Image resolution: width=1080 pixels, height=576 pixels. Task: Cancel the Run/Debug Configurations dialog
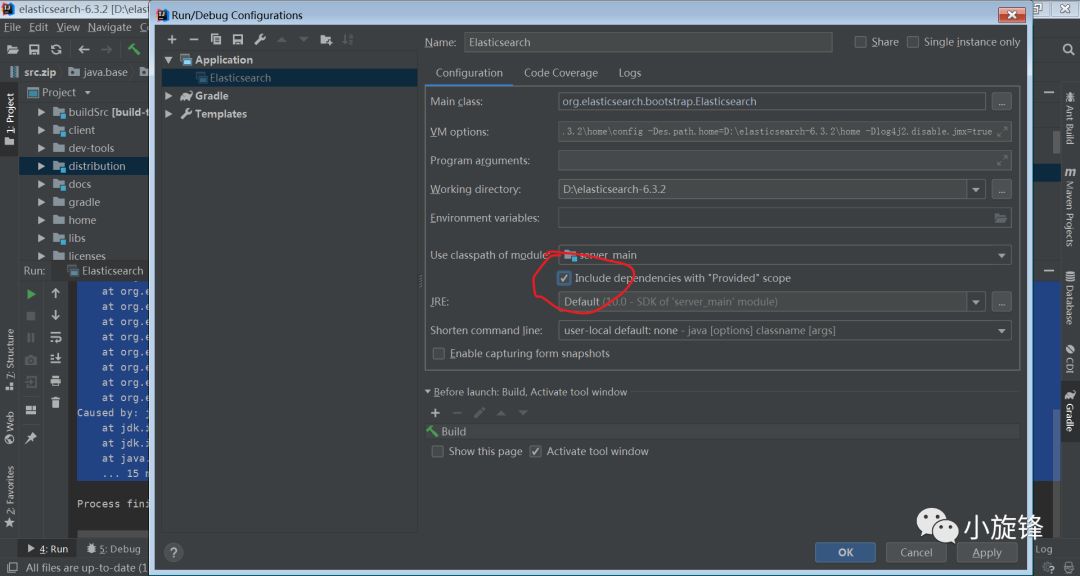(x=916, y=552)
